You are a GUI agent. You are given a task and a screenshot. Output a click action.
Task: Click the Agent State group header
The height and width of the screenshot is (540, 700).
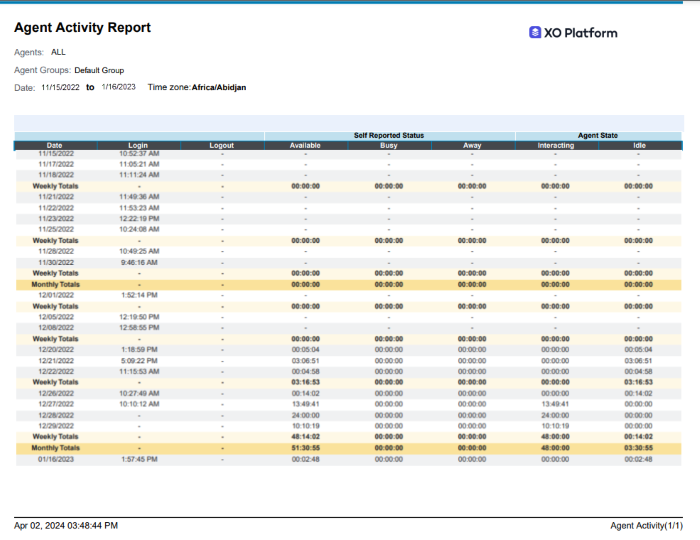pos(598,135)
